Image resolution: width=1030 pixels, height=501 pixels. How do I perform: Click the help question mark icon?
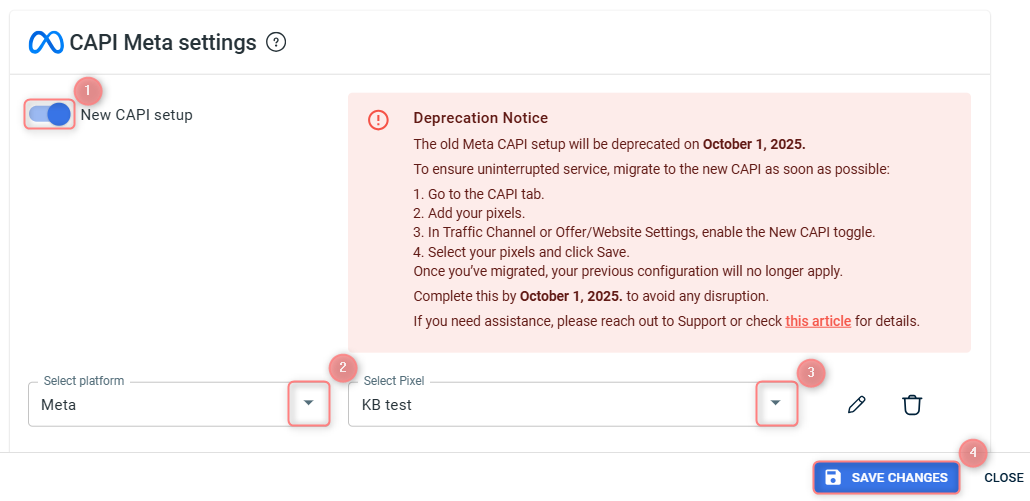[277, 43]
